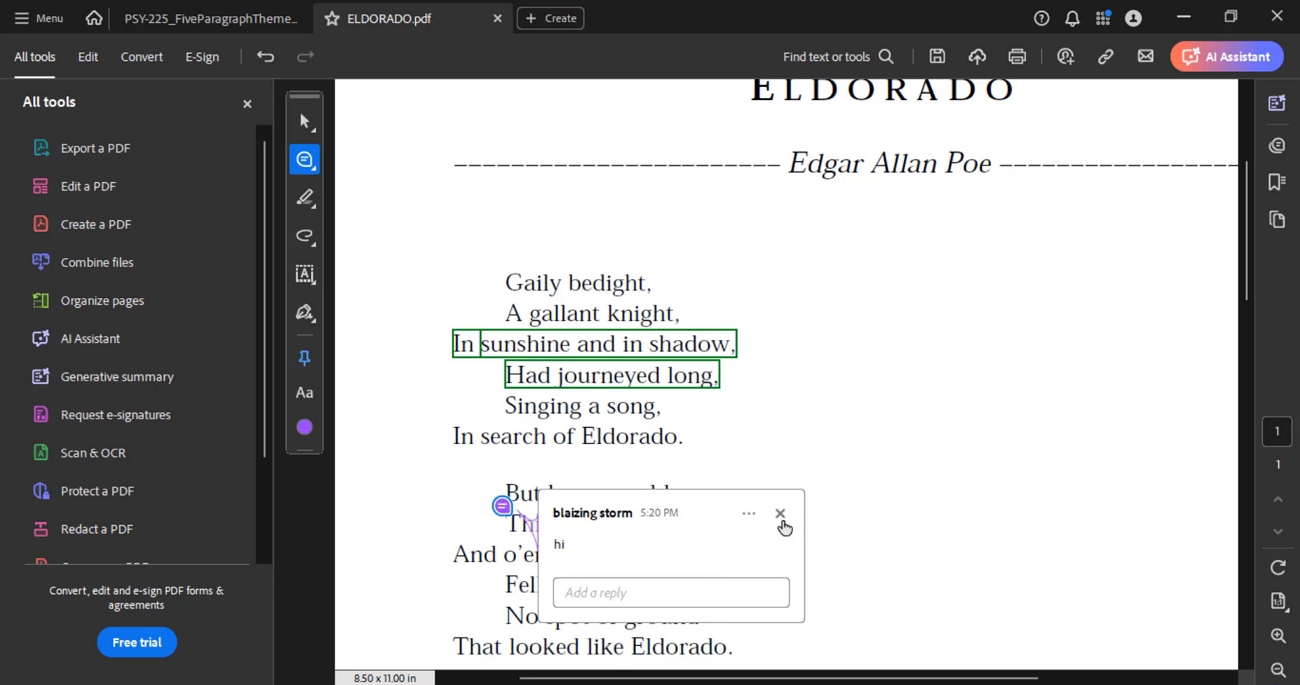The height and width of the screenshot is (685, 1300).
Task: Switch to PSY-225_FiveParagraphTheme tab
Action: [211, 18]
